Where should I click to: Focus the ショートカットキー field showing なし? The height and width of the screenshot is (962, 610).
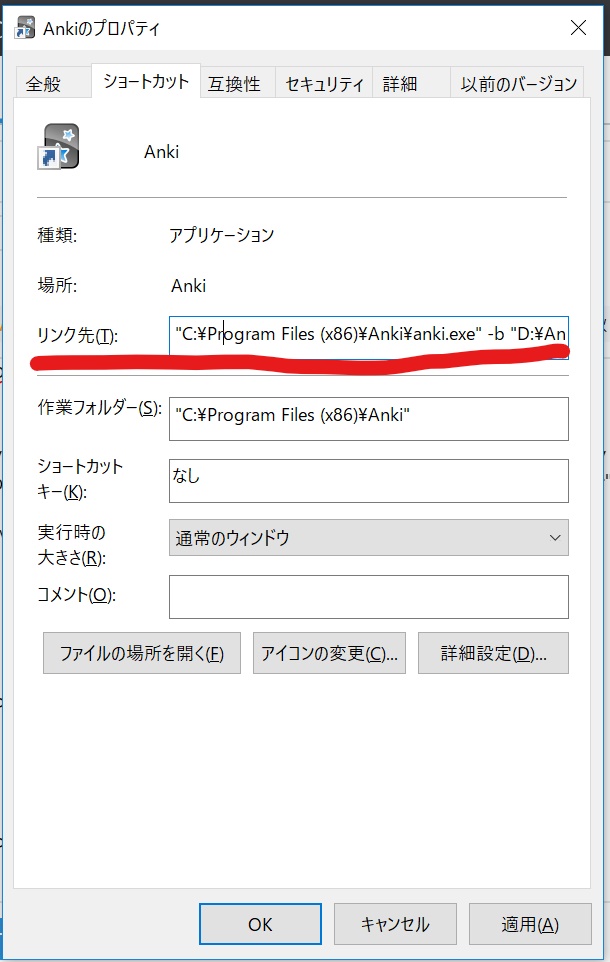pos(369,481)
